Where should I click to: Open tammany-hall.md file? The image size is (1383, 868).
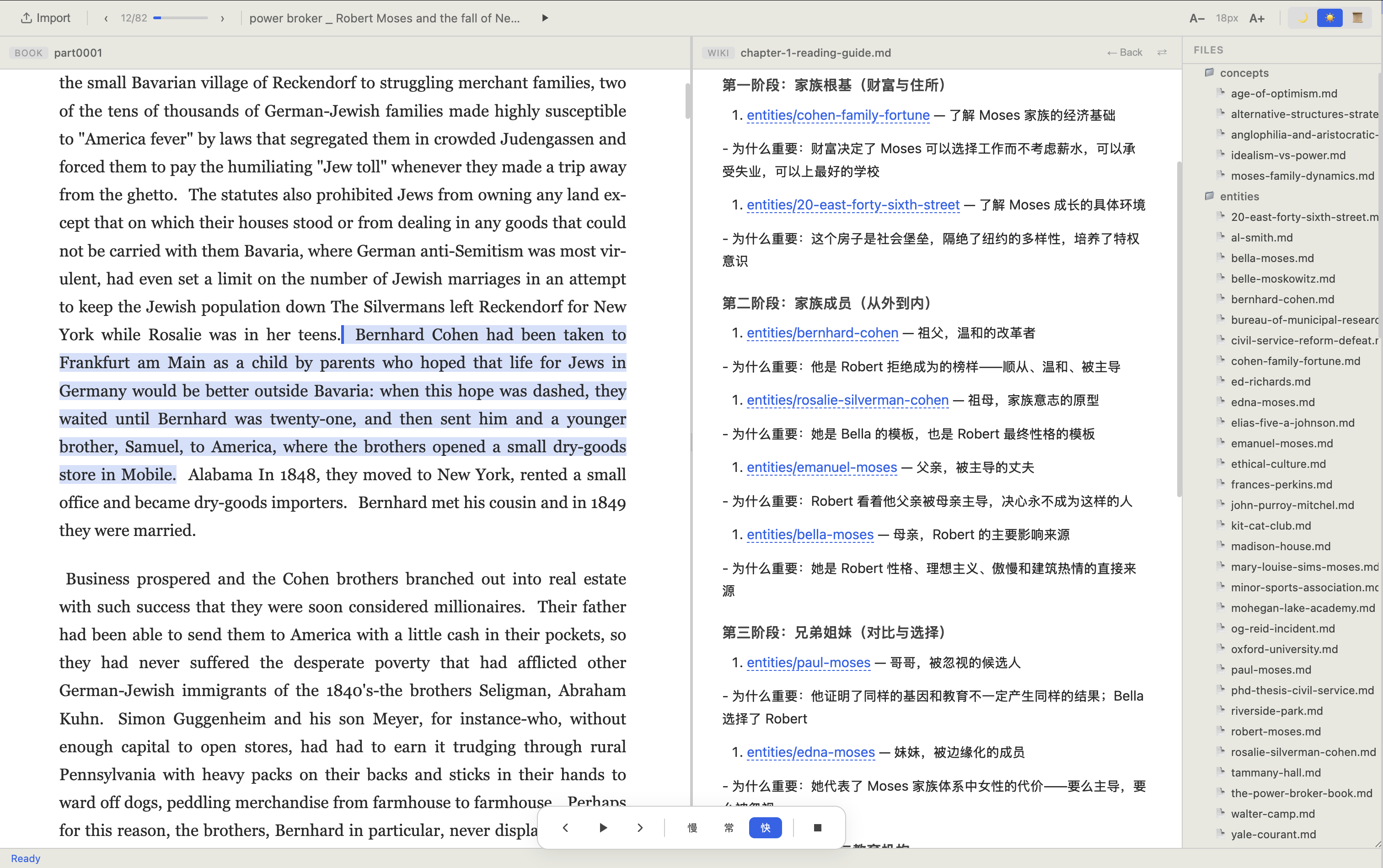[x=1276, y=773]
